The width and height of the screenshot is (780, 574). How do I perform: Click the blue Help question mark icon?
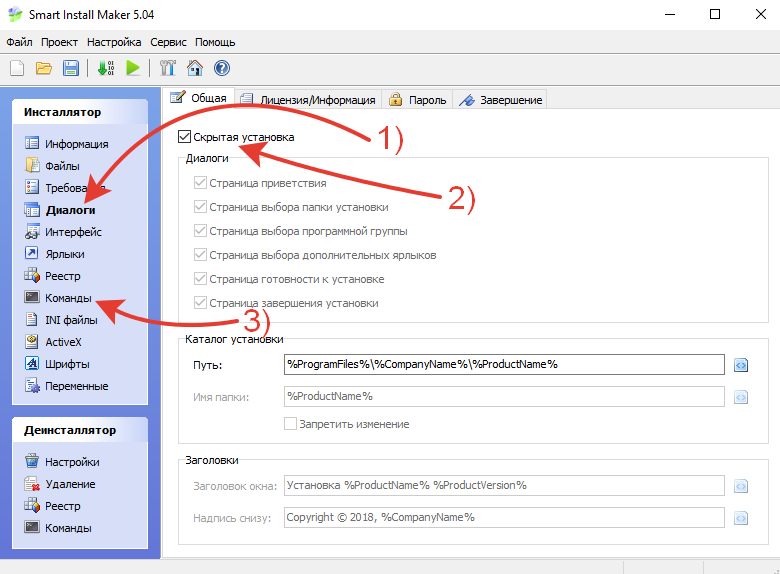(222, 68)
